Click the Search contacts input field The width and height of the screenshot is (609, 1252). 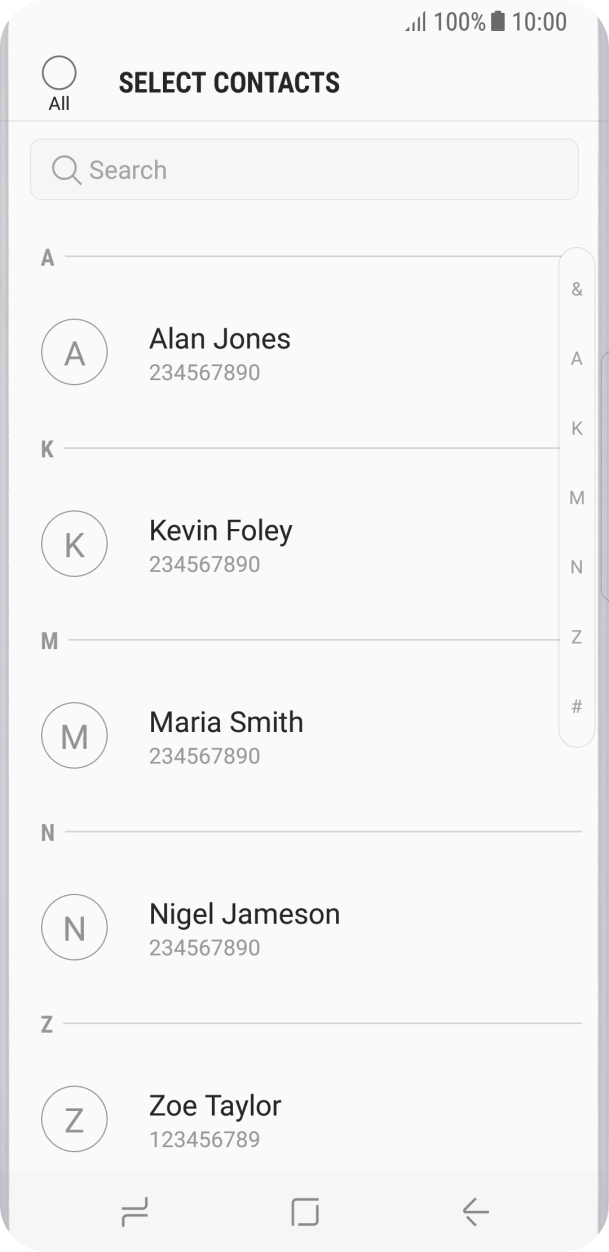(x=320, y=170)
